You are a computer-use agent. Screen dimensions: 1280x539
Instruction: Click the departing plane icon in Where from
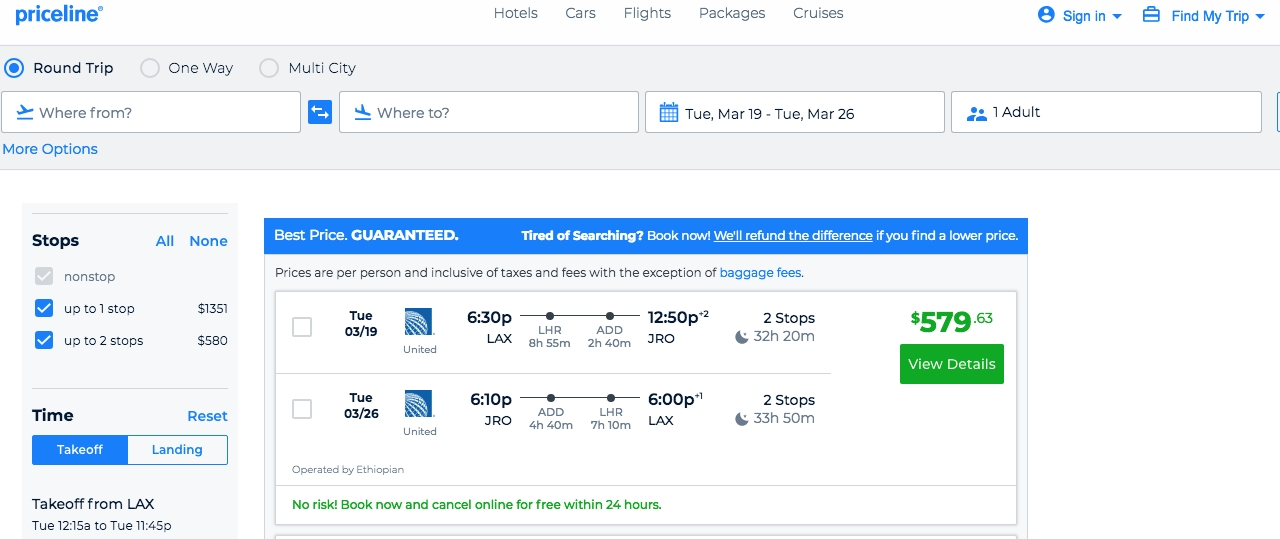pyautogui.click(x=25, y=112)
